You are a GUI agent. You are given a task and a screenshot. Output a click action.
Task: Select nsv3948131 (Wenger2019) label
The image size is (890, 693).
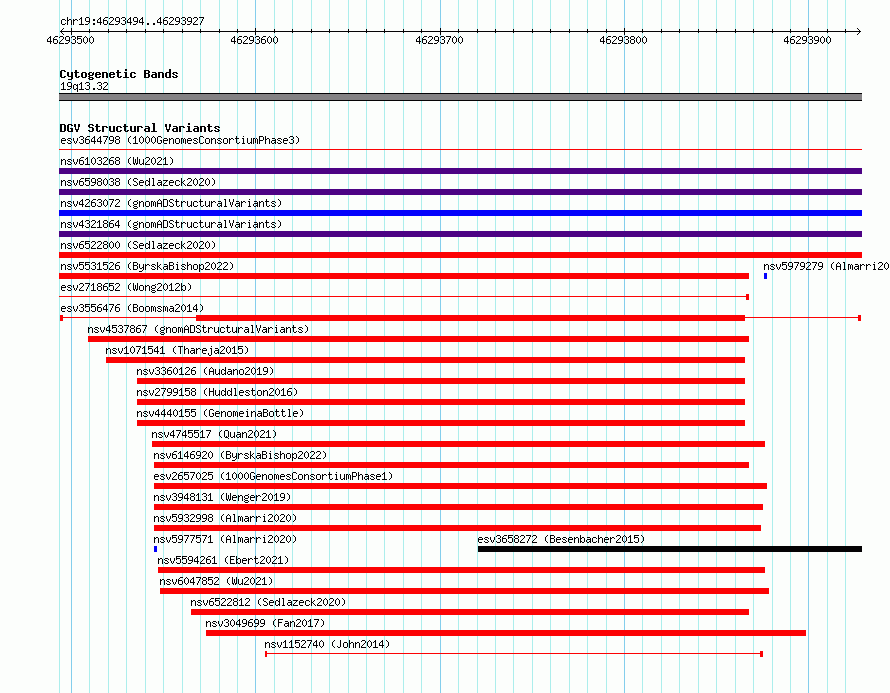click(x=222, y=497)
